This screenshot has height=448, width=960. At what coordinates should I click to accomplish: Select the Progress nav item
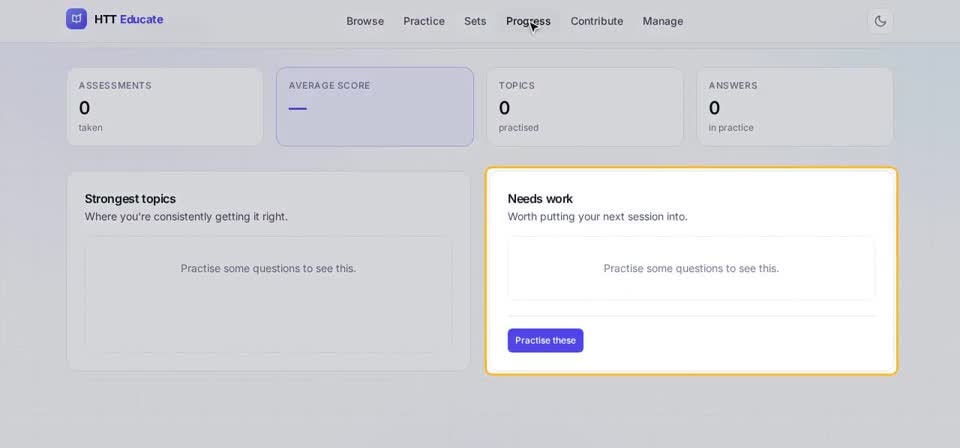[x=528, y=21]
